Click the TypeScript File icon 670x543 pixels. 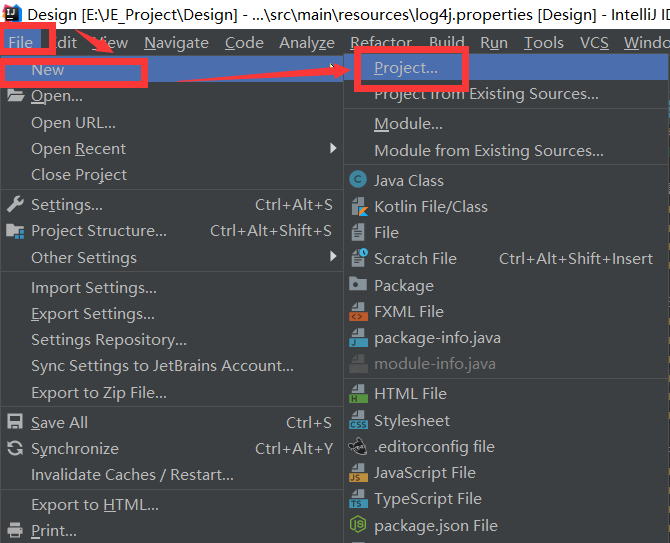[357, 499]
